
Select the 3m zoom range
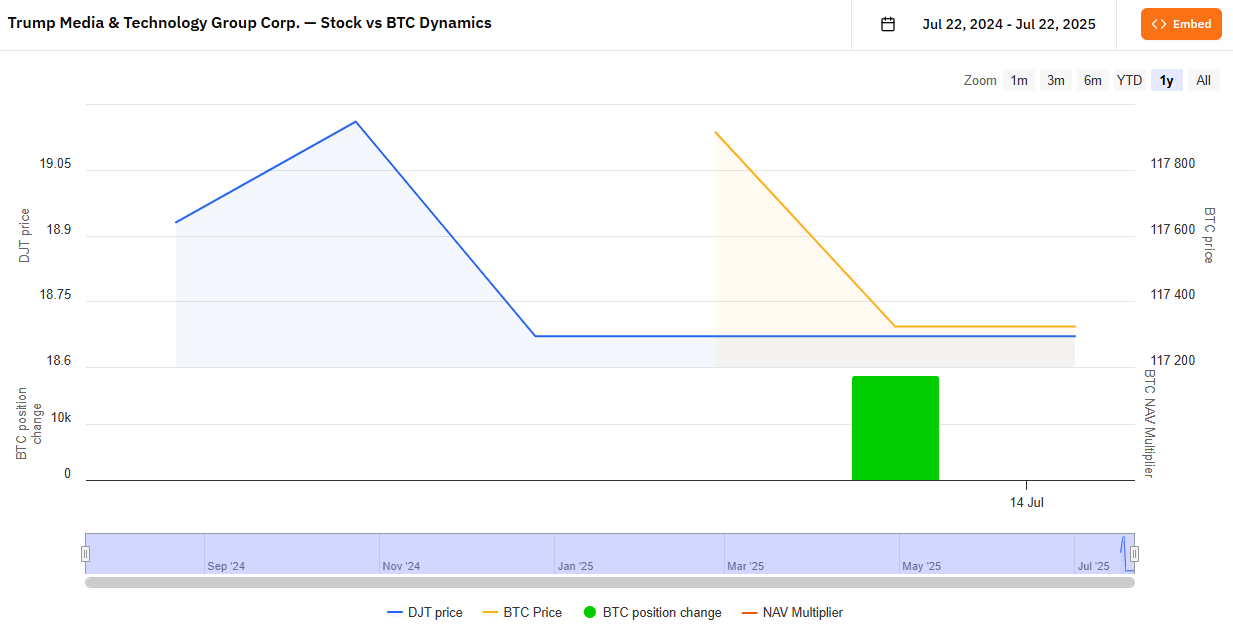pos(1056,81)
